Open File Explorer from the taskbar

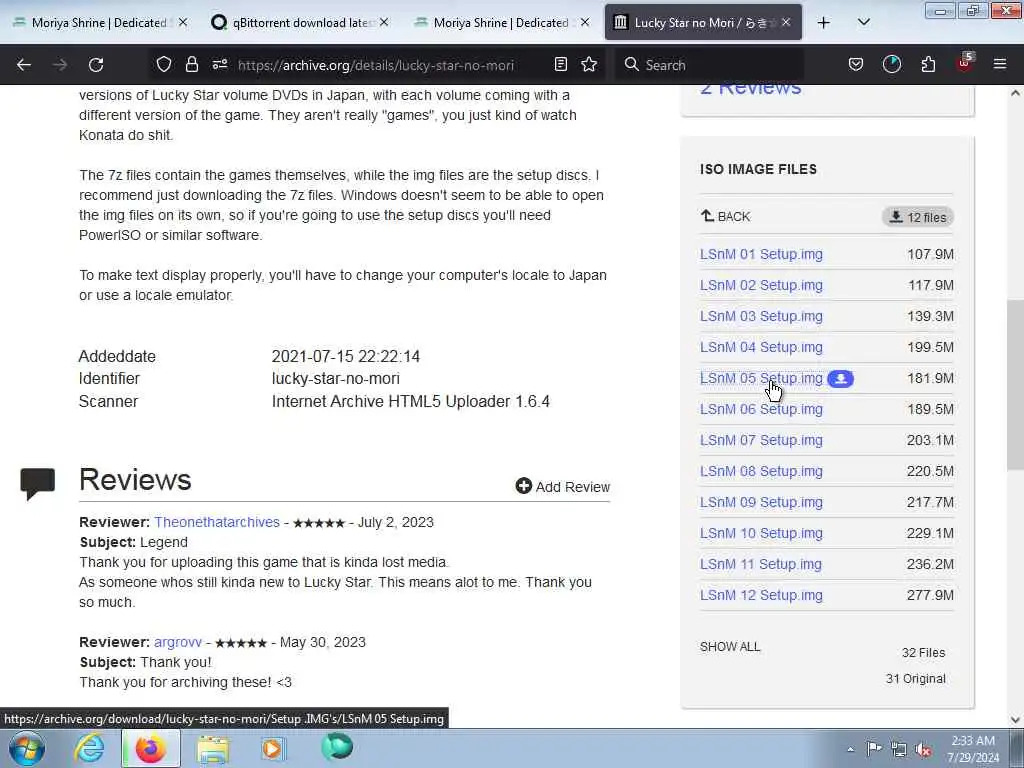pos(213,749)
